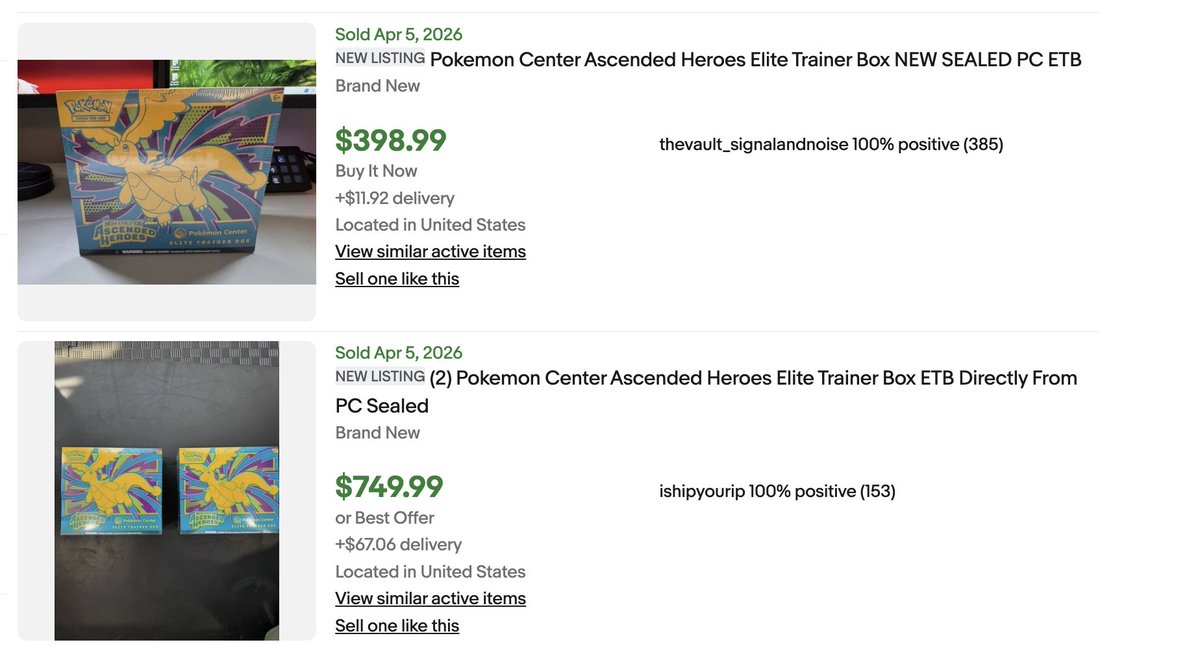
Task: Click the "NEW LISTING" badge on first result
Action: (x=380, y=58)
